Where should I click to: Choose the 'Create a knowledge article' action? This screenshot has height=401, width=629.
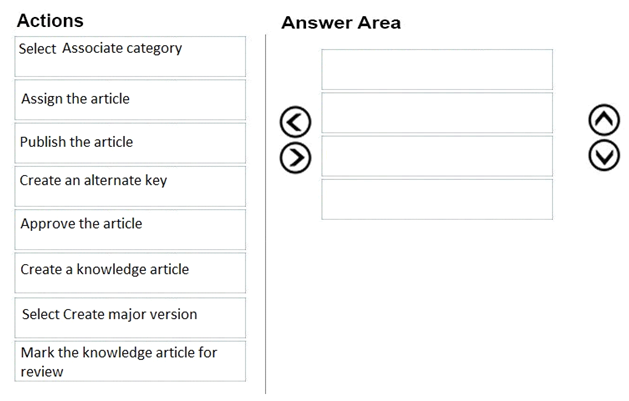[x=130, y=273]
